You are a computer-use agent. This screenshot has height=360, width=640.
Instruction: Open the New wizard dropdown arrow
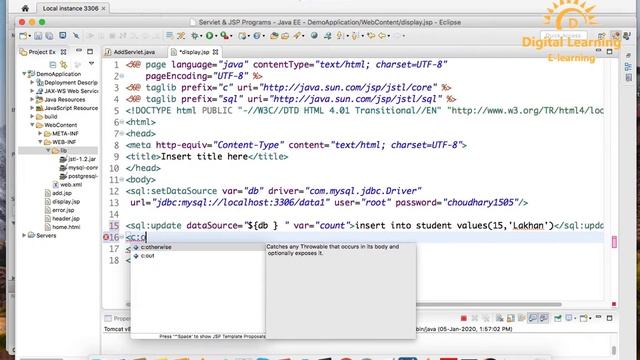click(x=29, y=36)
